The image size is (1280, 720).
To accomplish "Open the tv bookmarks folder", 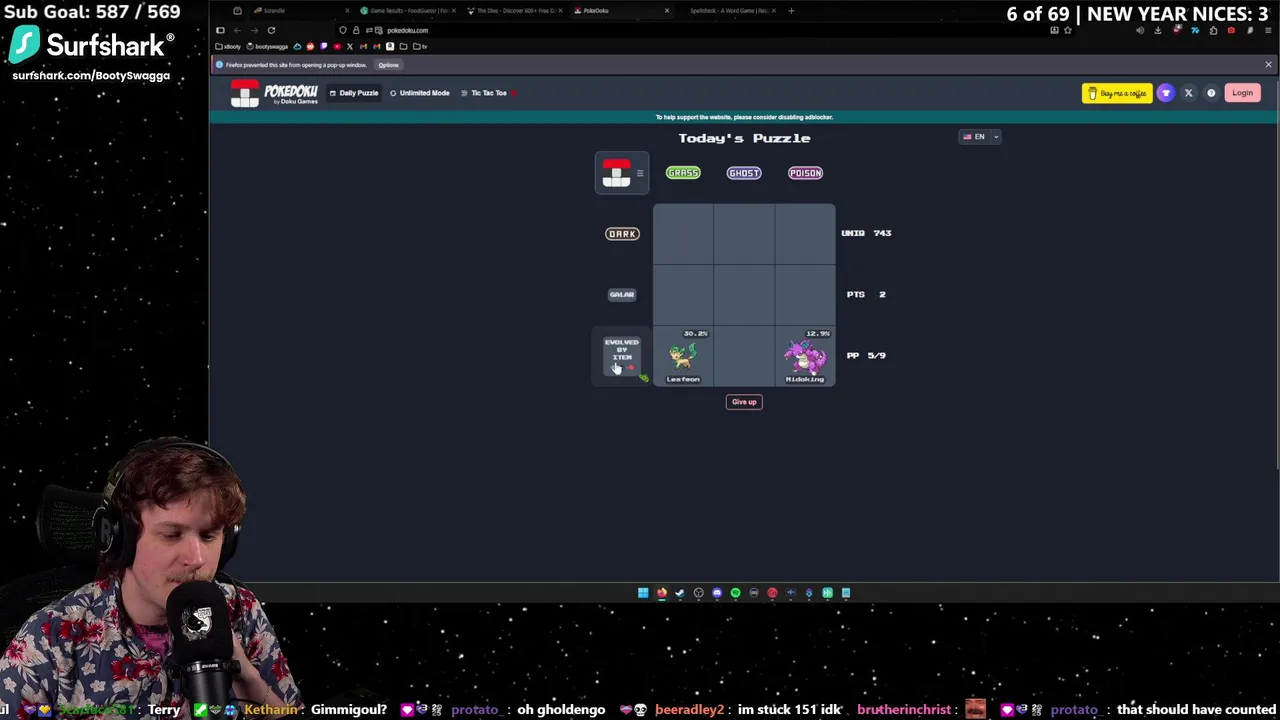I will tap(419, 46).
